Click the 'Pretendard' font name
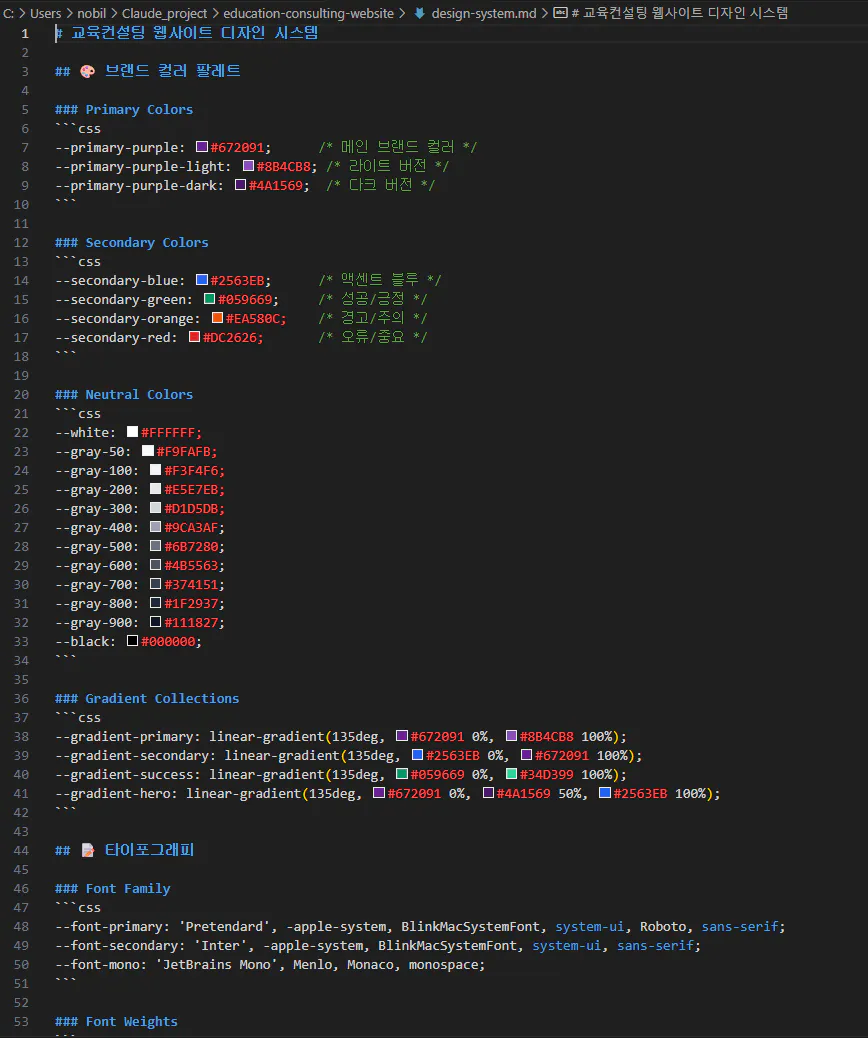 click(224, 927)
